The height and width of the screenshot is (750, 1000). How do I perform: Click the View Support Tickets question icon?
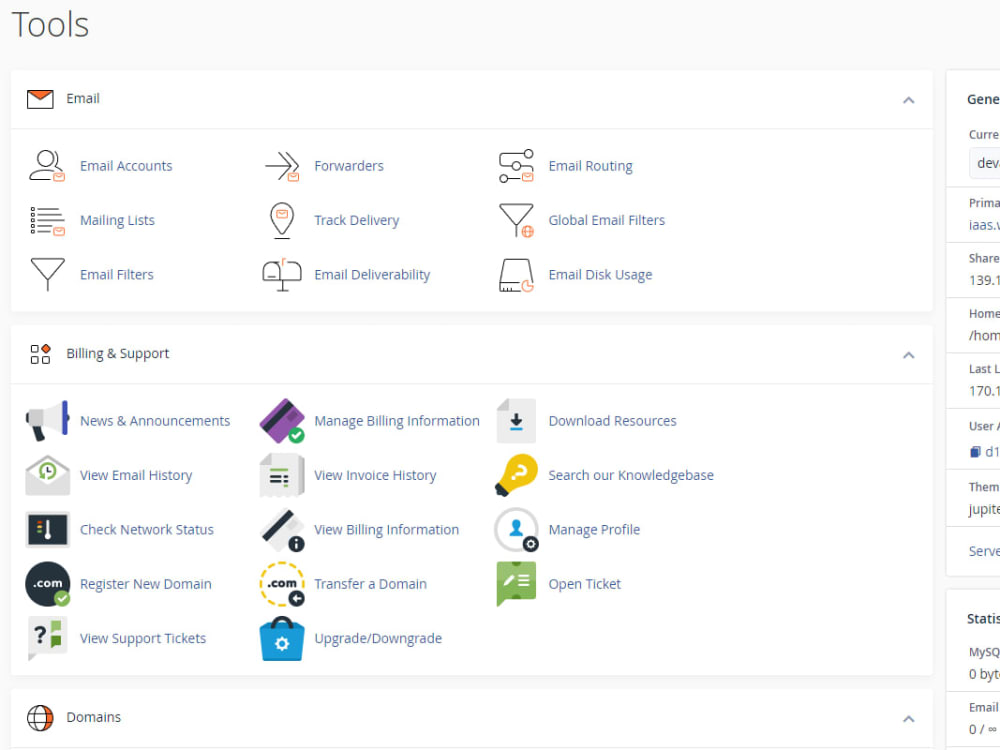click(47, 638)
